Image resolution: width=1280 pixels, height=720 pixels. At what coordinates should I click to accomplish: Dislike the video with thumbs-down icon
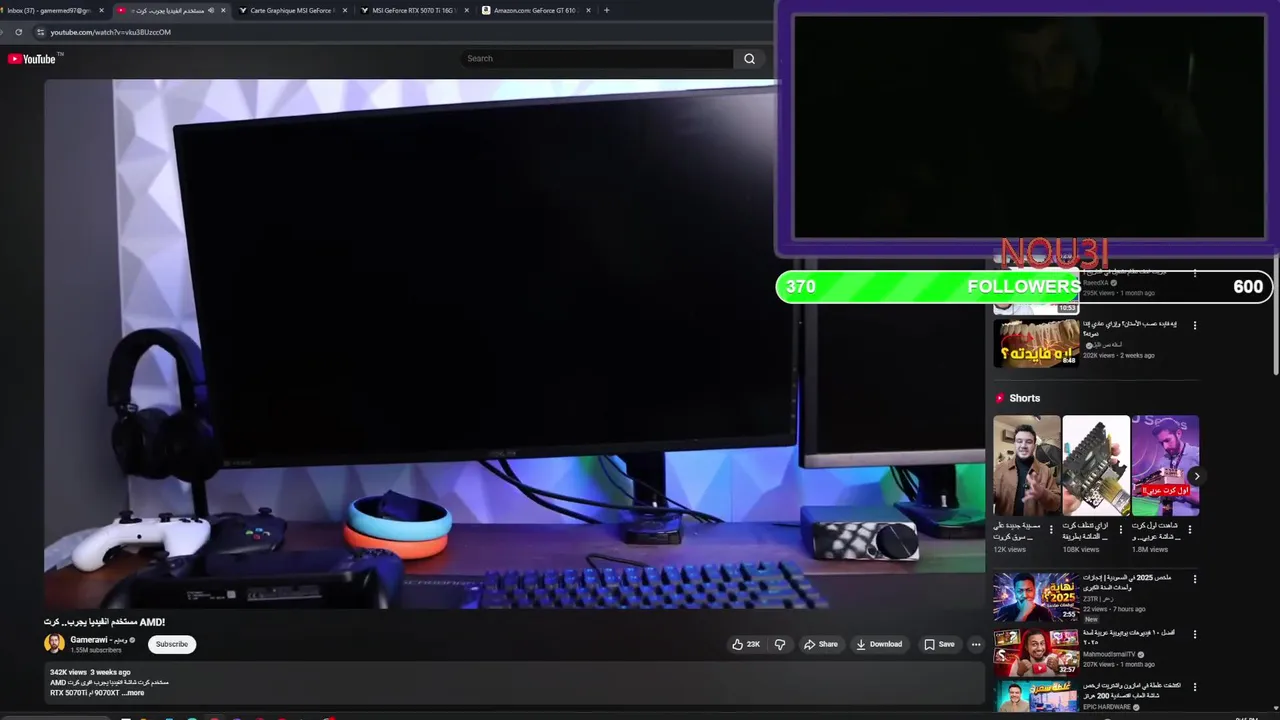pyautogui.click(x=780, y=644)
